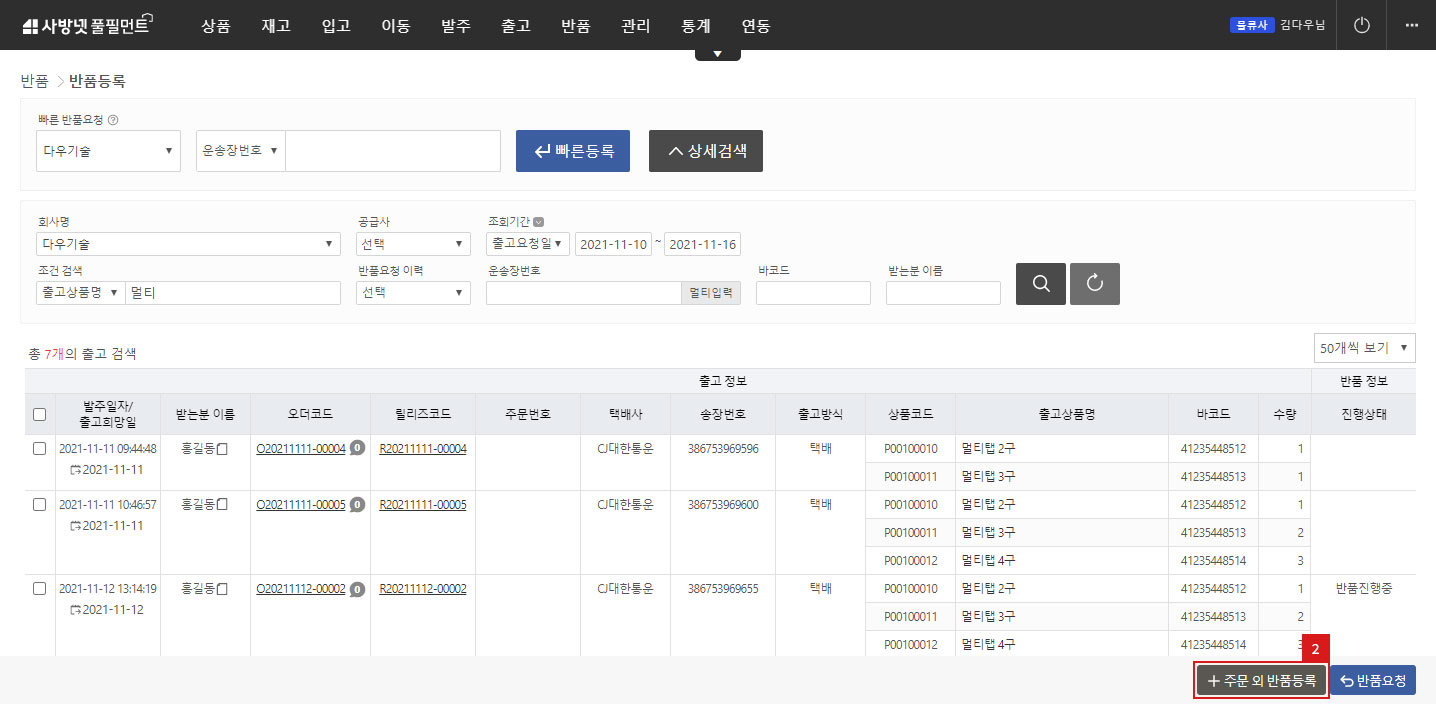The height and width of the screenshot is (704, 1436).
Task: Click the power icon in top bar
Action: 1361,25
